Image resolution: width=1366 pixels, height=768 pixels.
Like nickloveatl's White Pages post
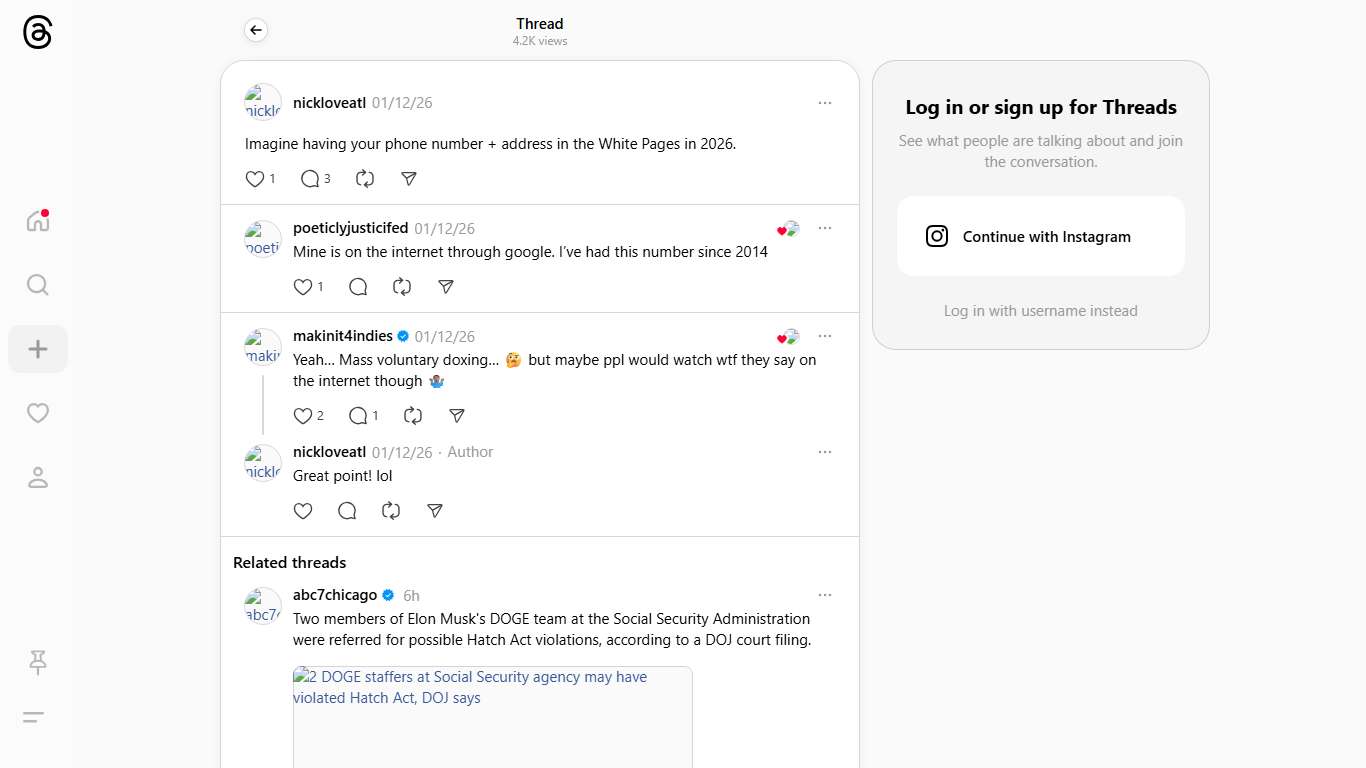tap(255, 179)
